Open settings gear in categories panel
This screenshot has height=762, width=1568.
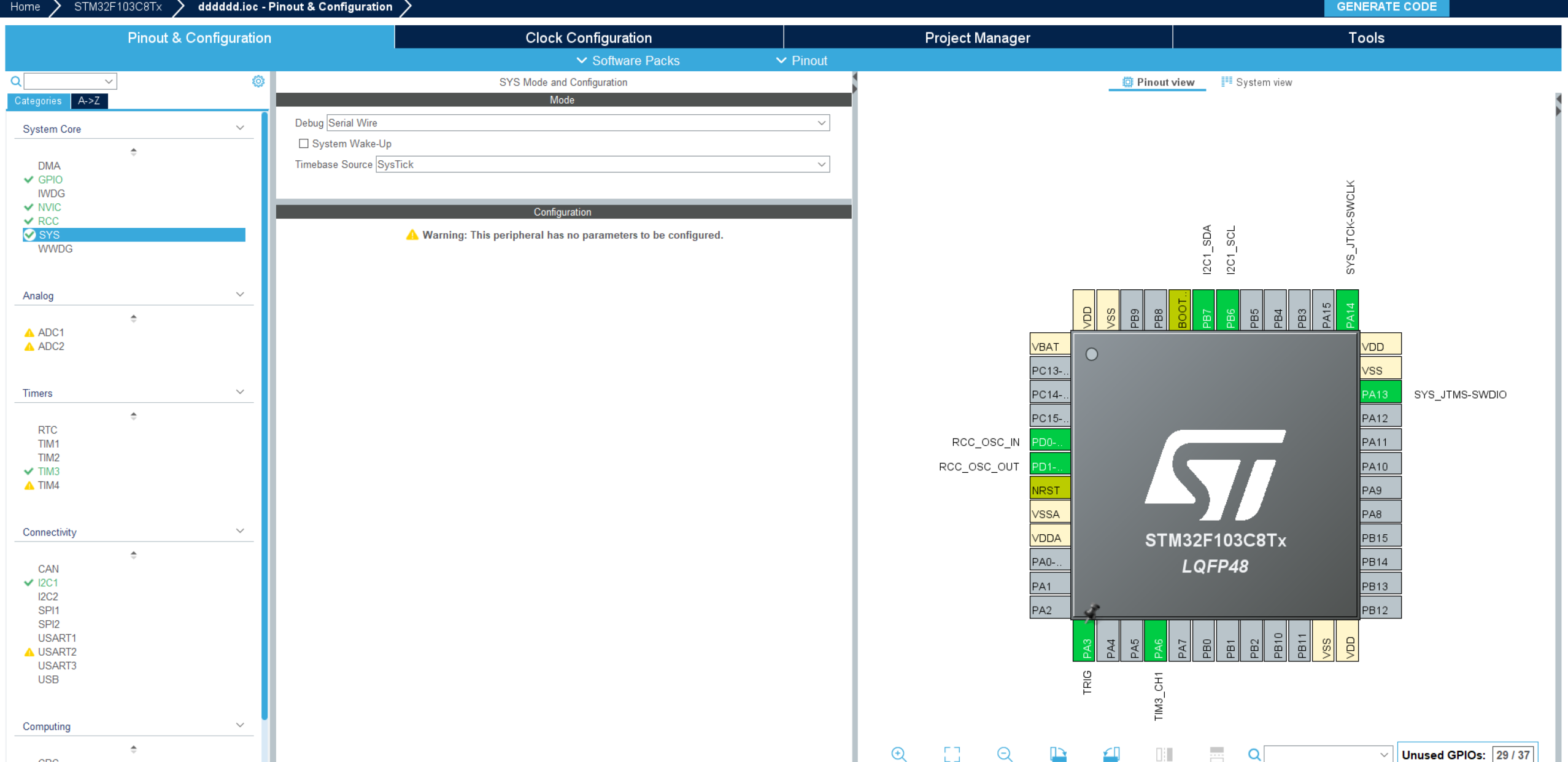258,81
